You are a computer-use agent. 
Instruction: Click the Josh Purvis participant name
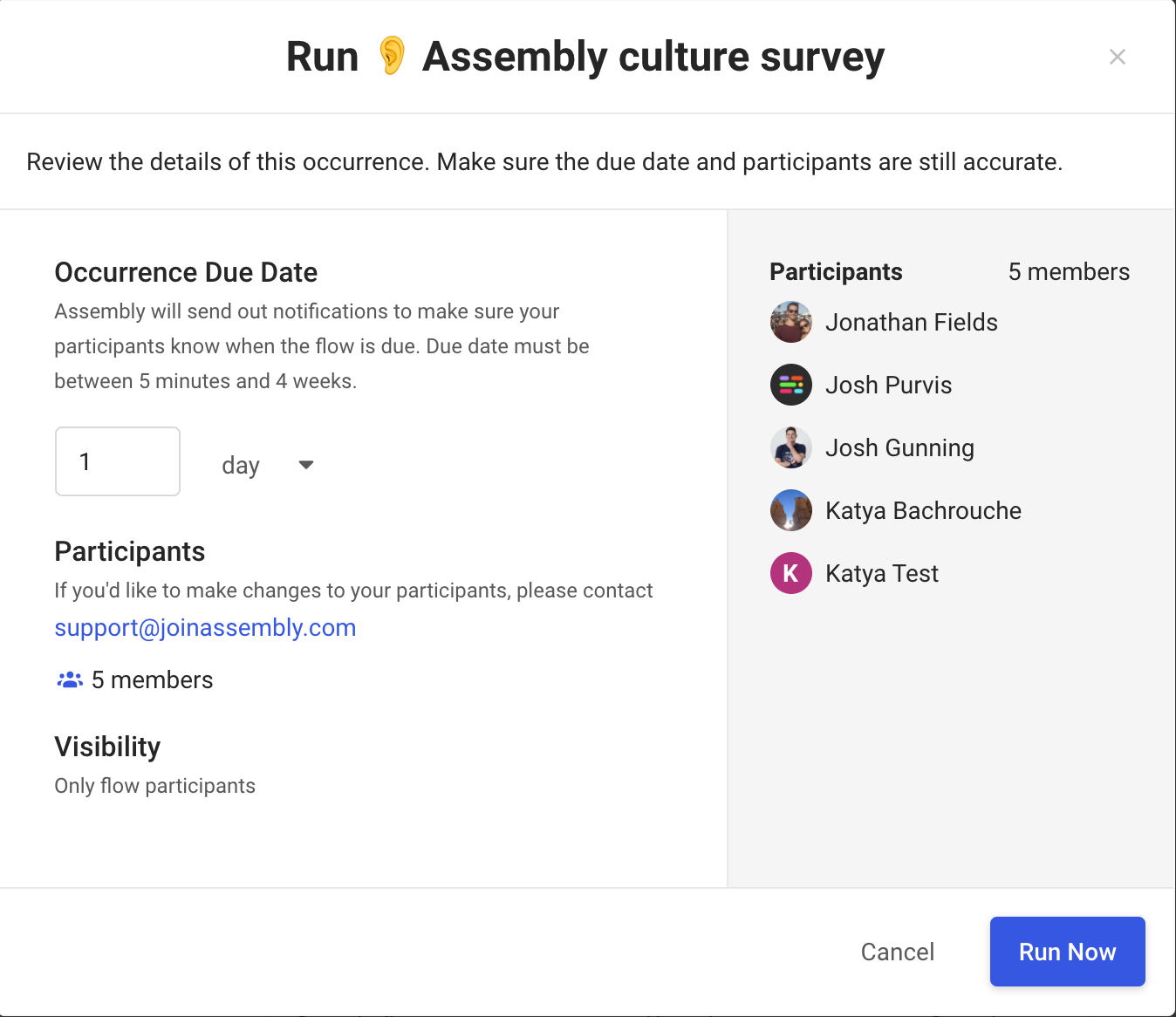(x=888, y=385)
